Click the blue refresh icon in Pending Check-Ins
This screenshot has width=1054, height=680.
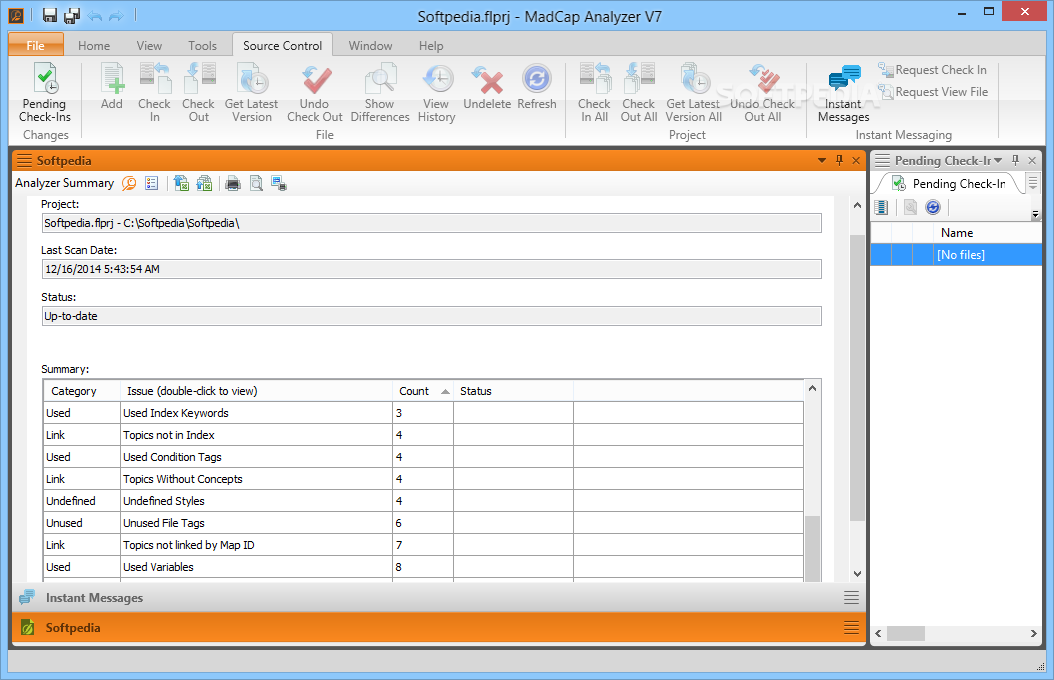coord(932,208)
